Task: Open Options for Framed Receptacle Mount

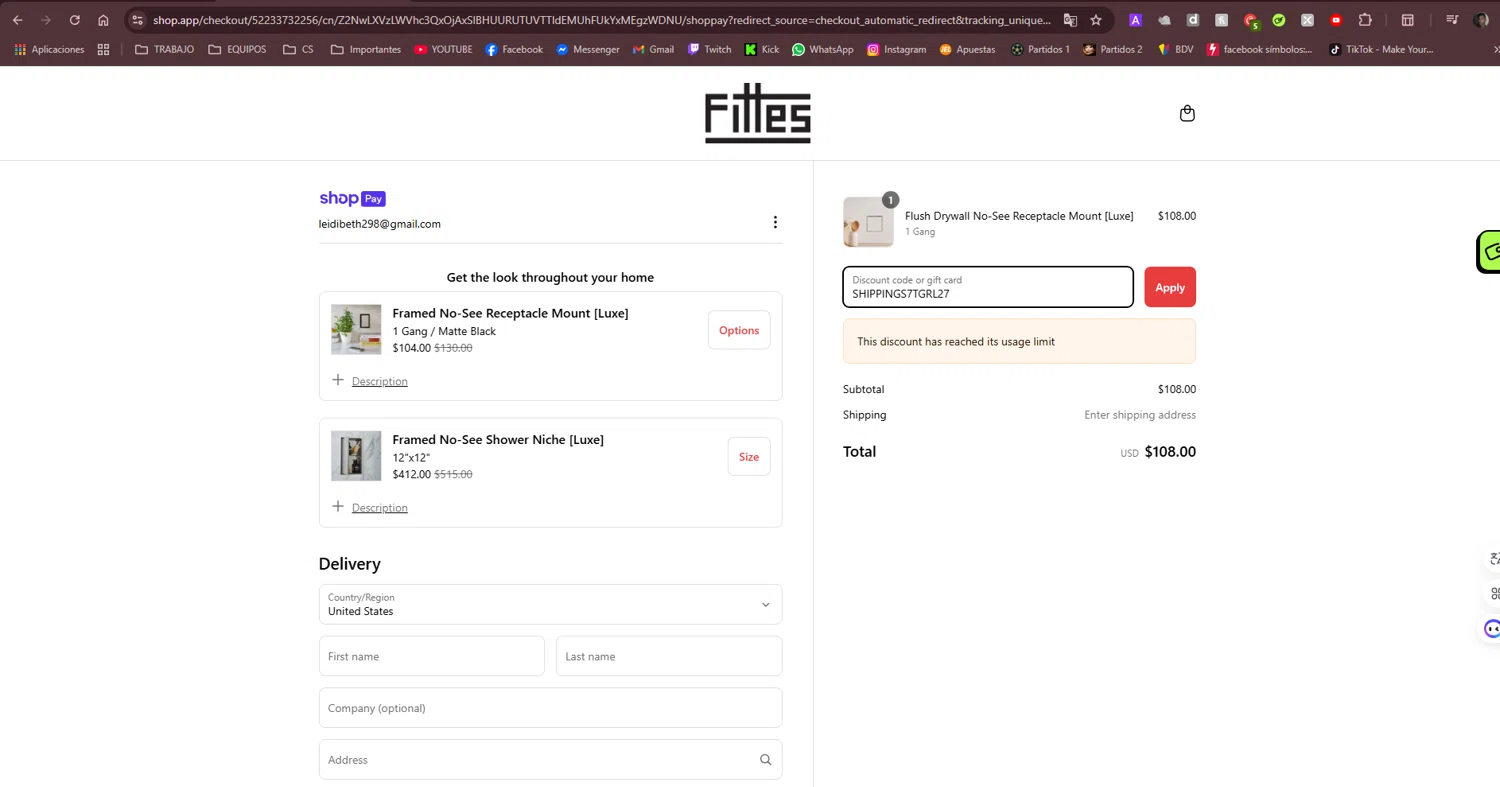Action: (739, 330)
